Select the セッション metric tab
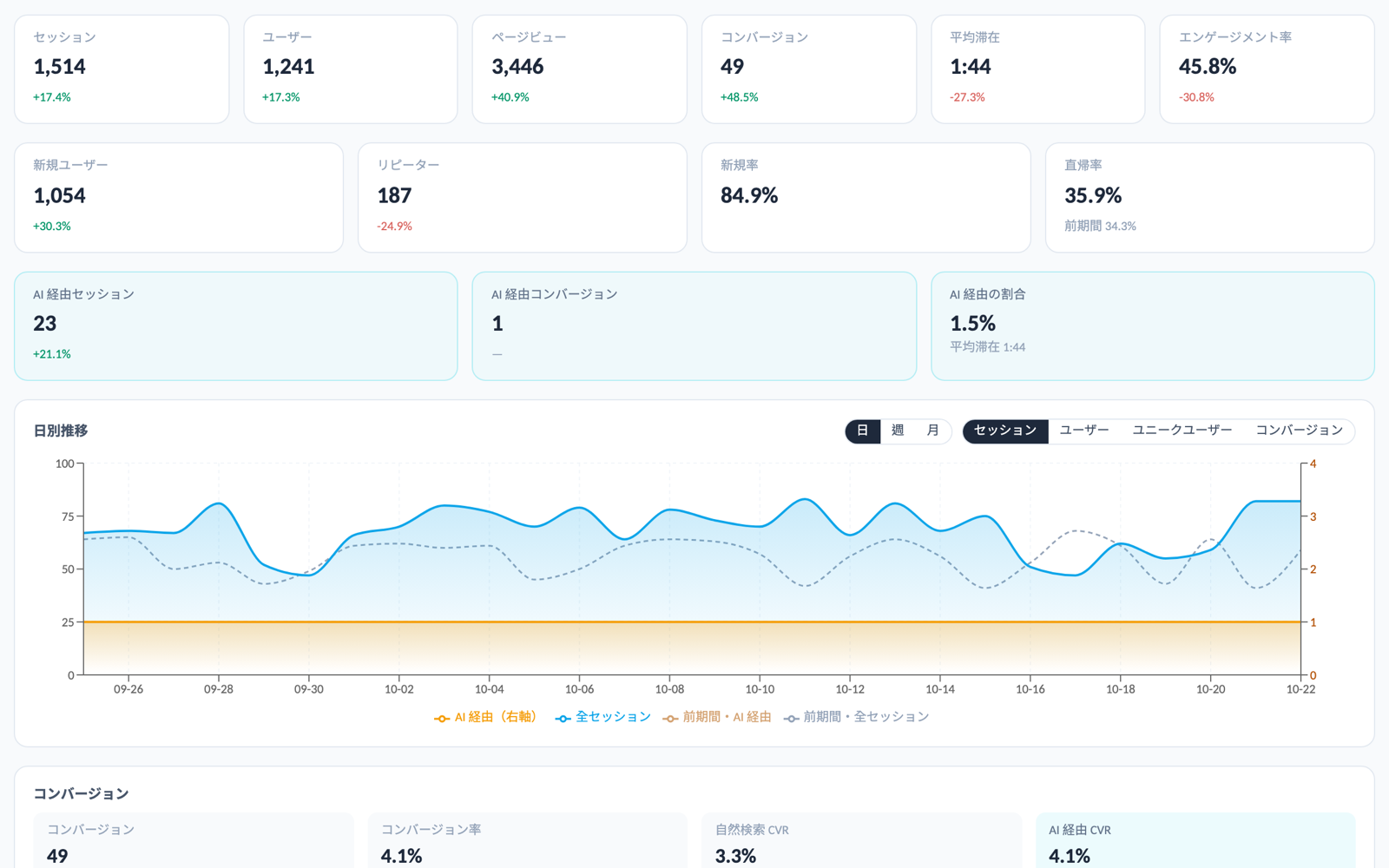 click(x=1005, y=431)
